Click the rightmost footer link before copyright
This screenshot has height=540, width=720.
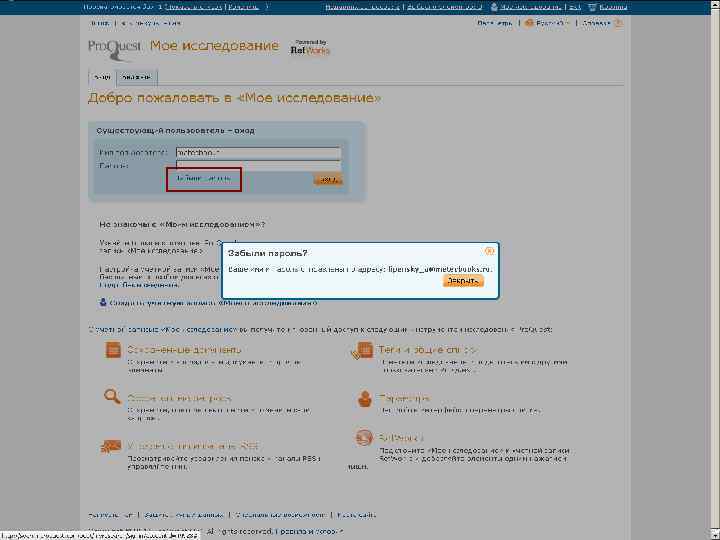356,515
